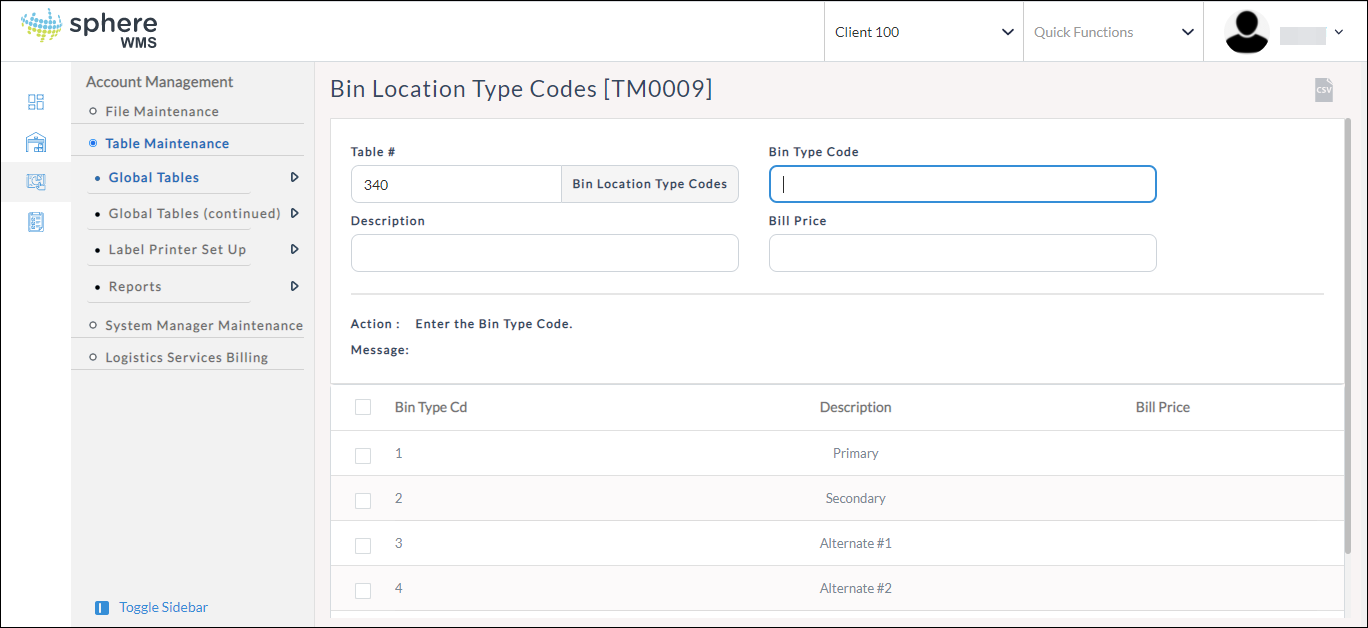Screen dimensions: 1368x628
Task: Click the Toggle Sidebar link
Action: [x=164, y=607]
